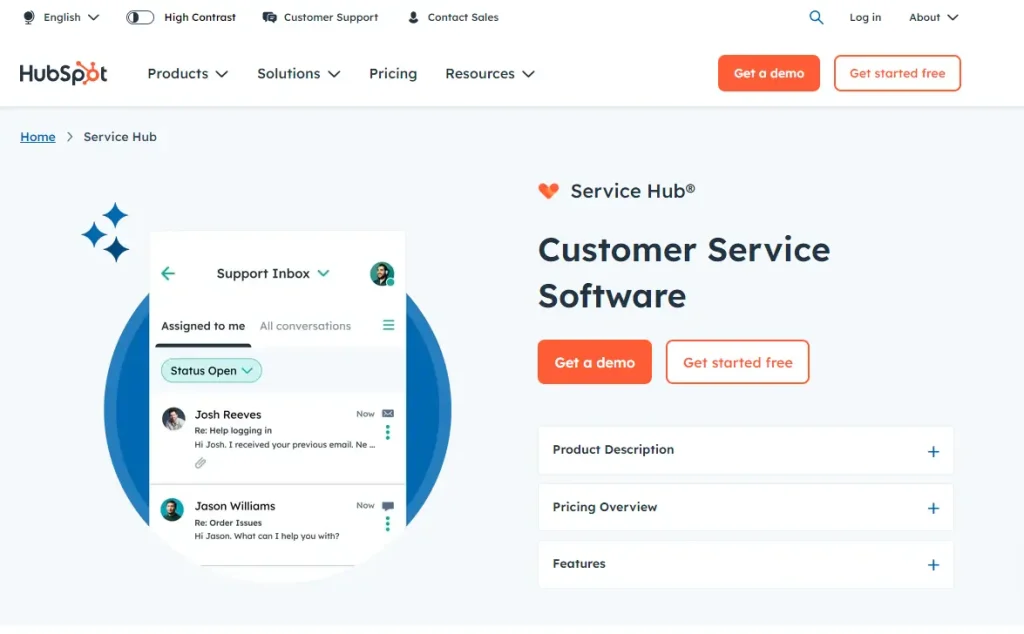Click the Home breadcrumb link
This screenshot has height=634, width=1024.
37,136
